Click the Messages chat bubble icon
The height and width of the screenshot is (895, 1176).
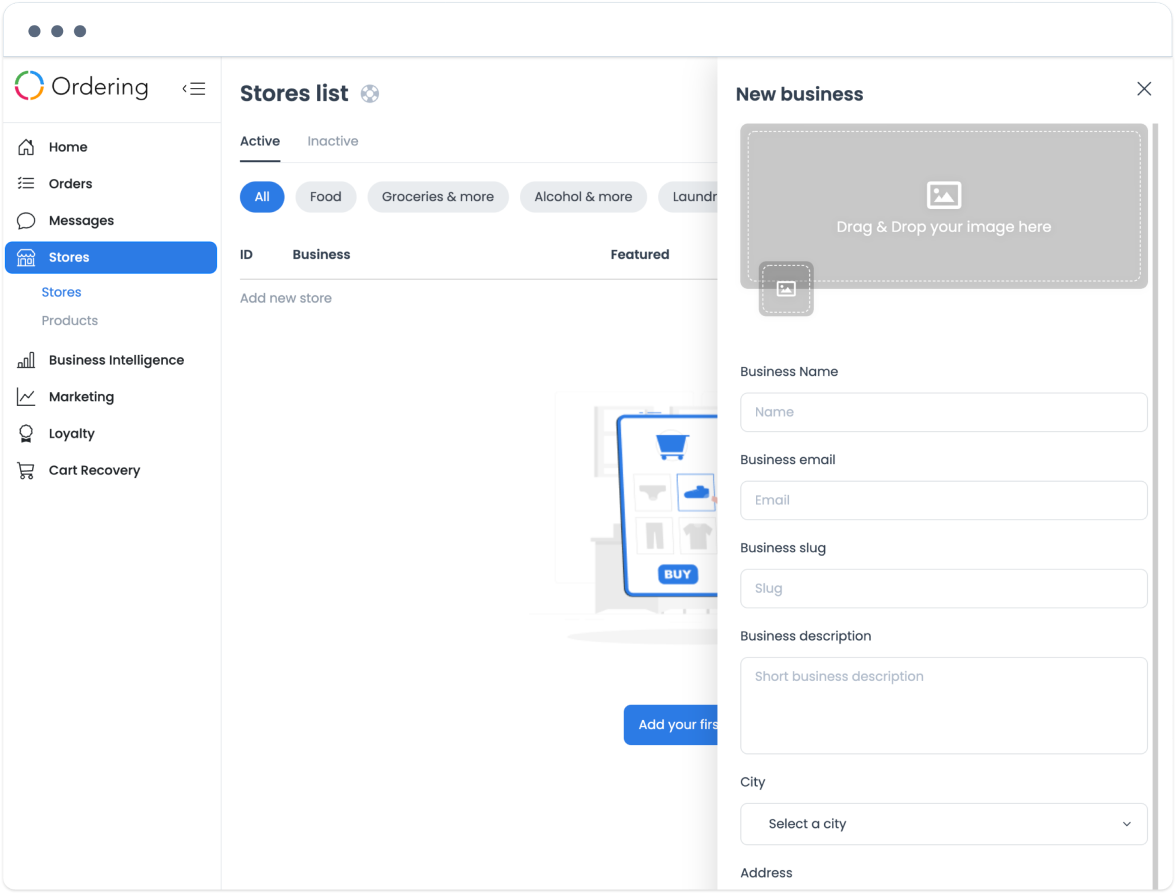pyautogui.click(x=26, y=221)
